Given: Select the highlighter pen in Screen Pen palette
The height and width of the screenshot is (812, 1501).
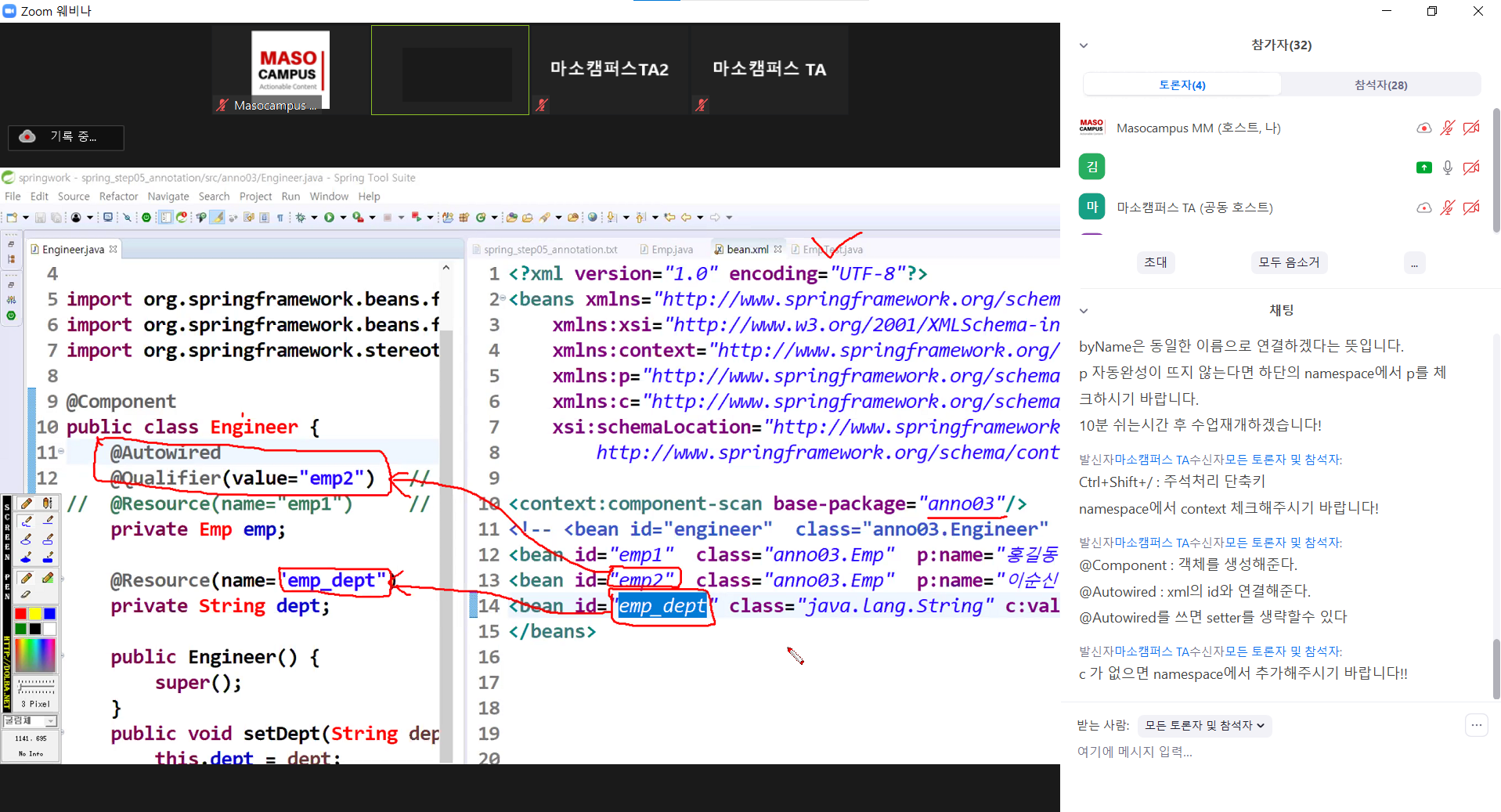Looking at the screenshot, I should [x=48, y=578].
